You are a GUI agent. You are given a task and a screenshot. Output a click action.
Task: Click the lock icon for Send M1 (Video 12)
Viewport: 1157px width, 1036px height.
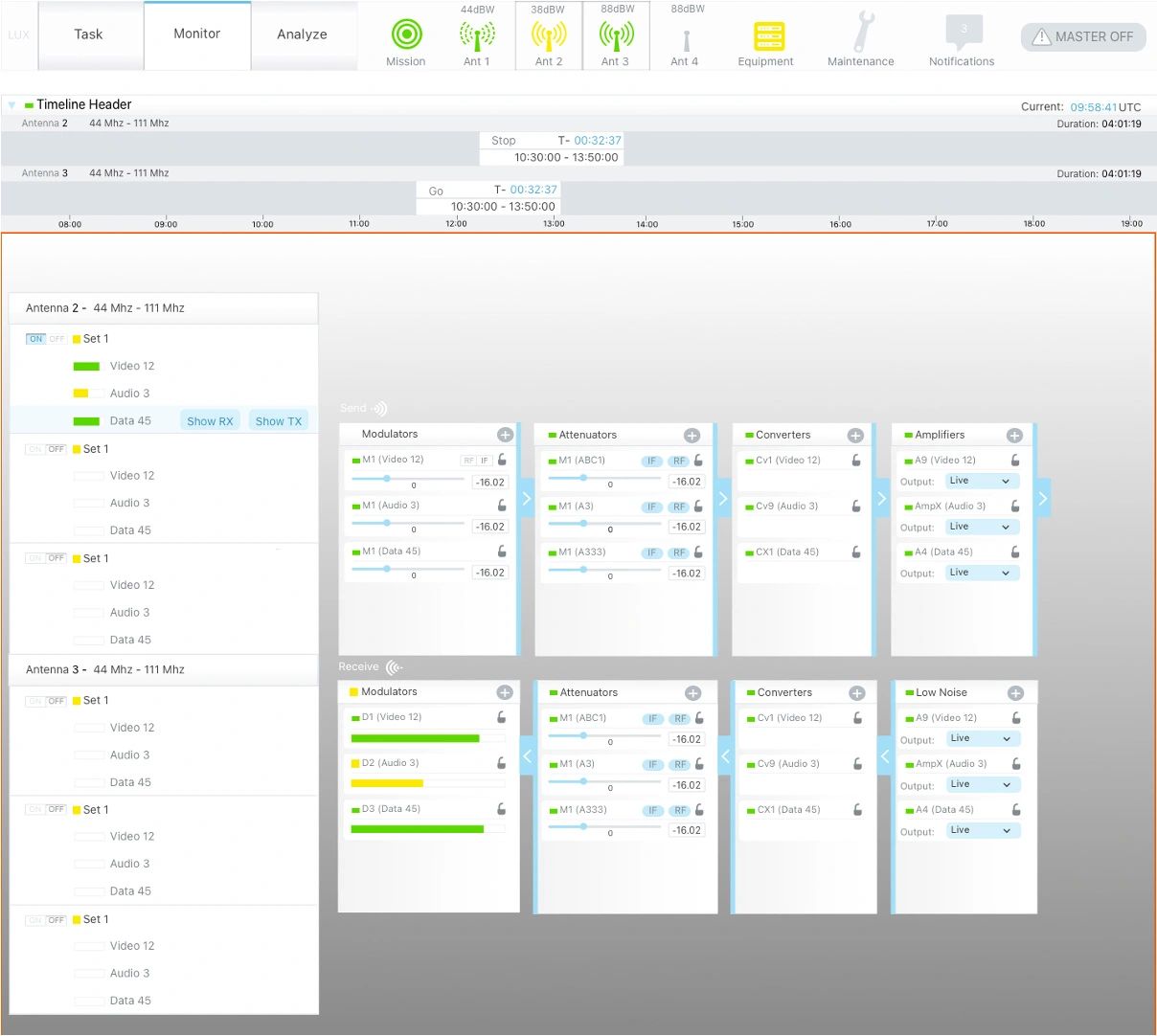(x=502, y=460)
